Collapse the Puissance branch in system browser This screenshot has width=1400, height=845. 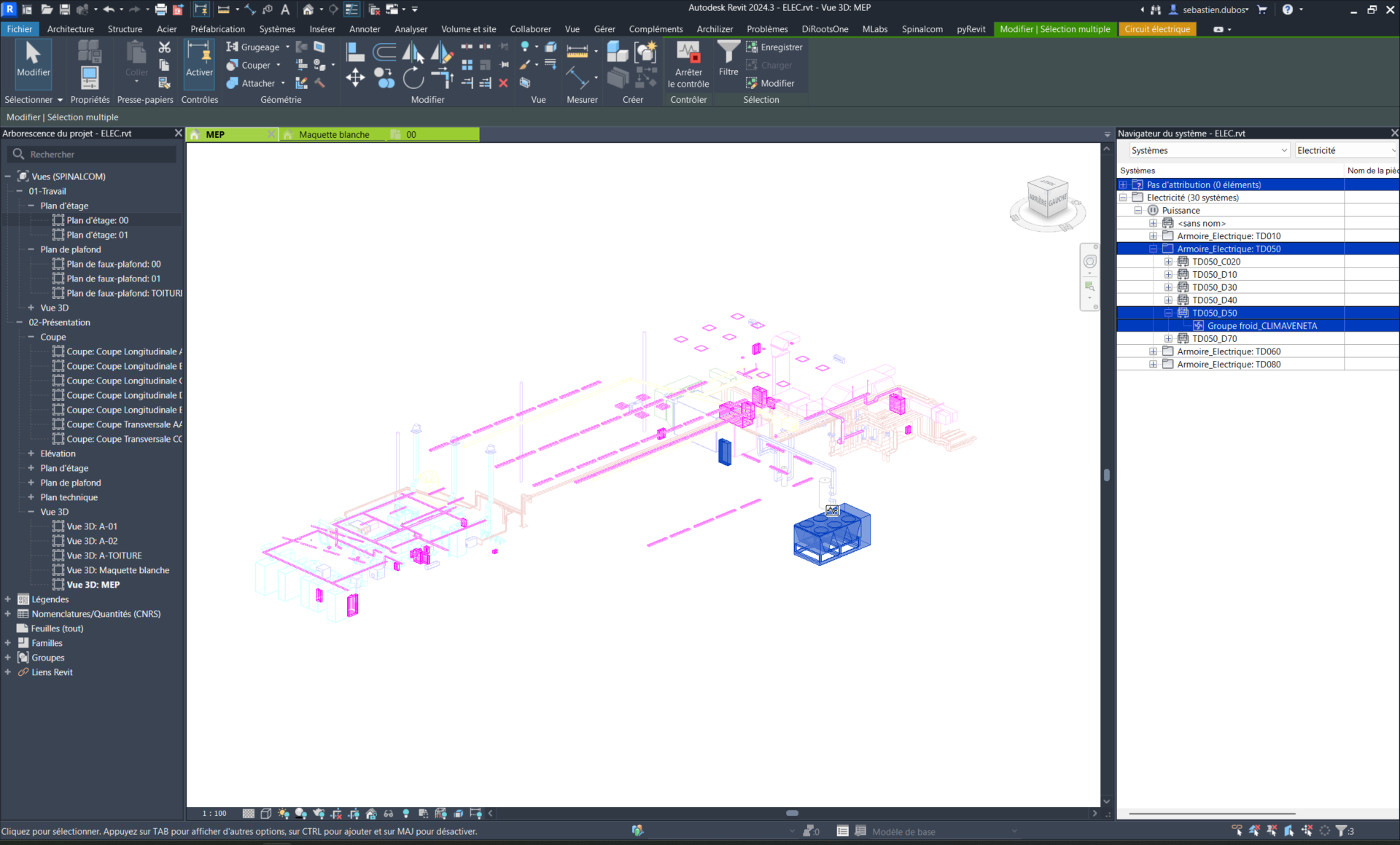(x=1138, y=210)
